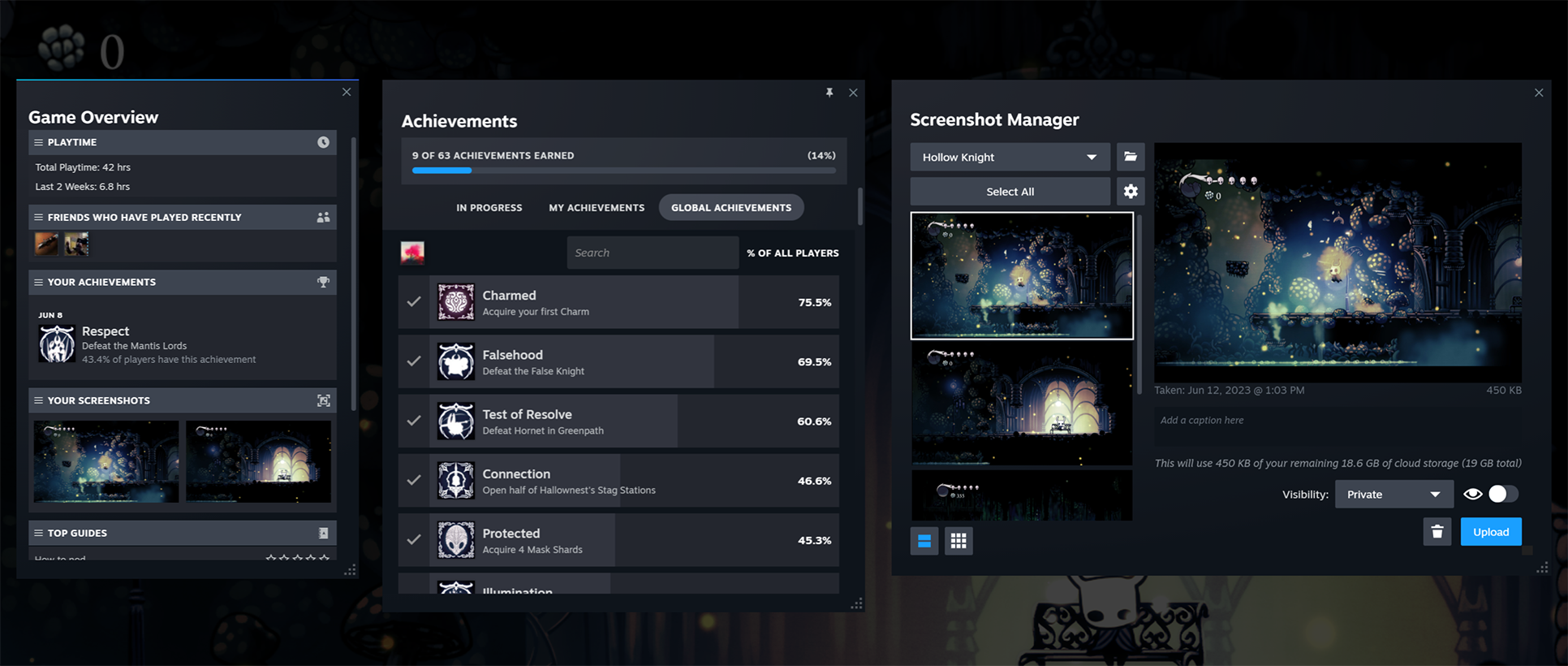Click the Playtime section drag handle

[x=38, y=142]
